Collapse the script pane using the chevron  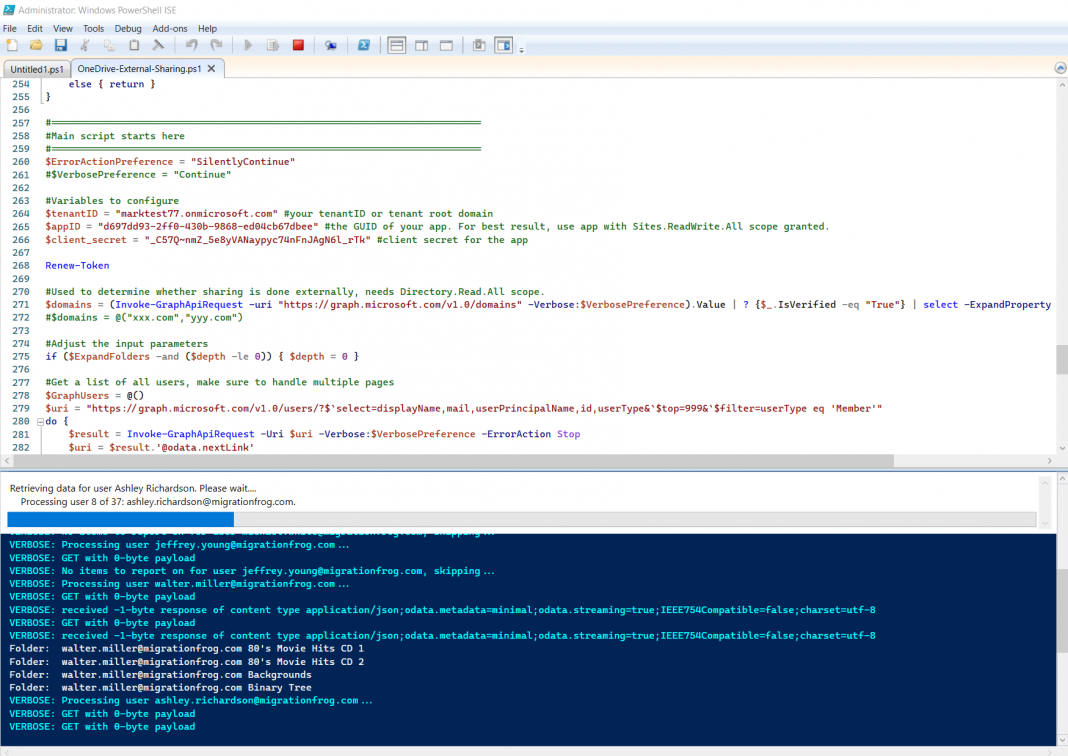(x=1060, y=68)
